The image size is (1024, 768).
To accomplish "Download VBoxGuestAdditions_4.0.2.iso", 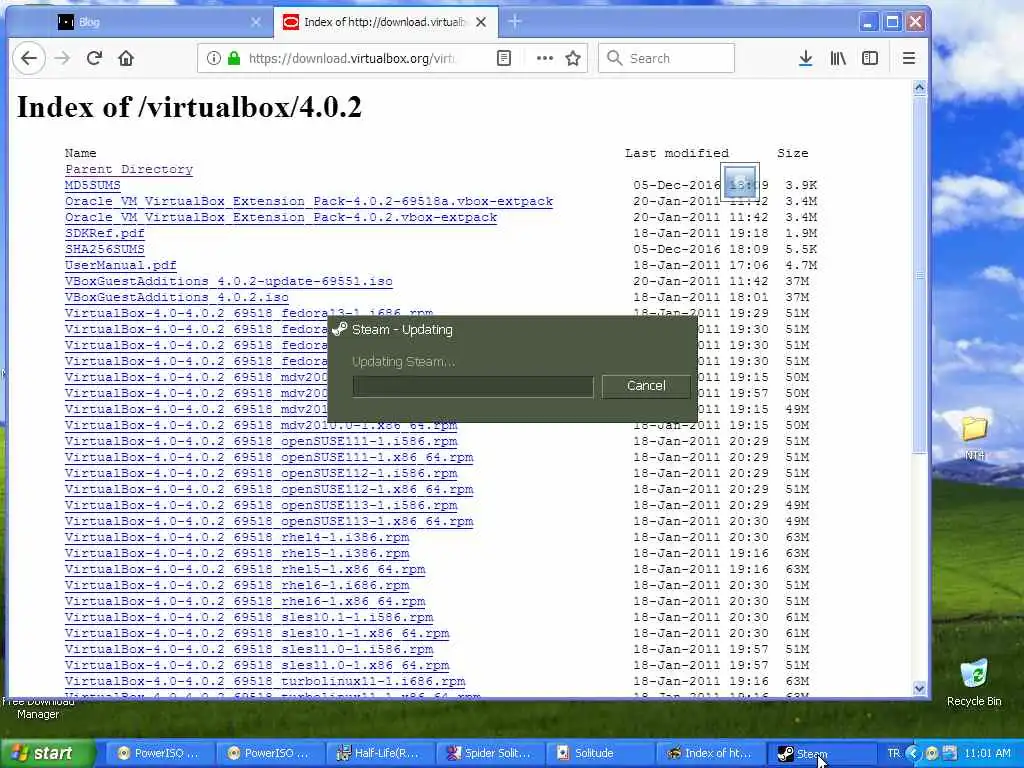I will (176, 297).
